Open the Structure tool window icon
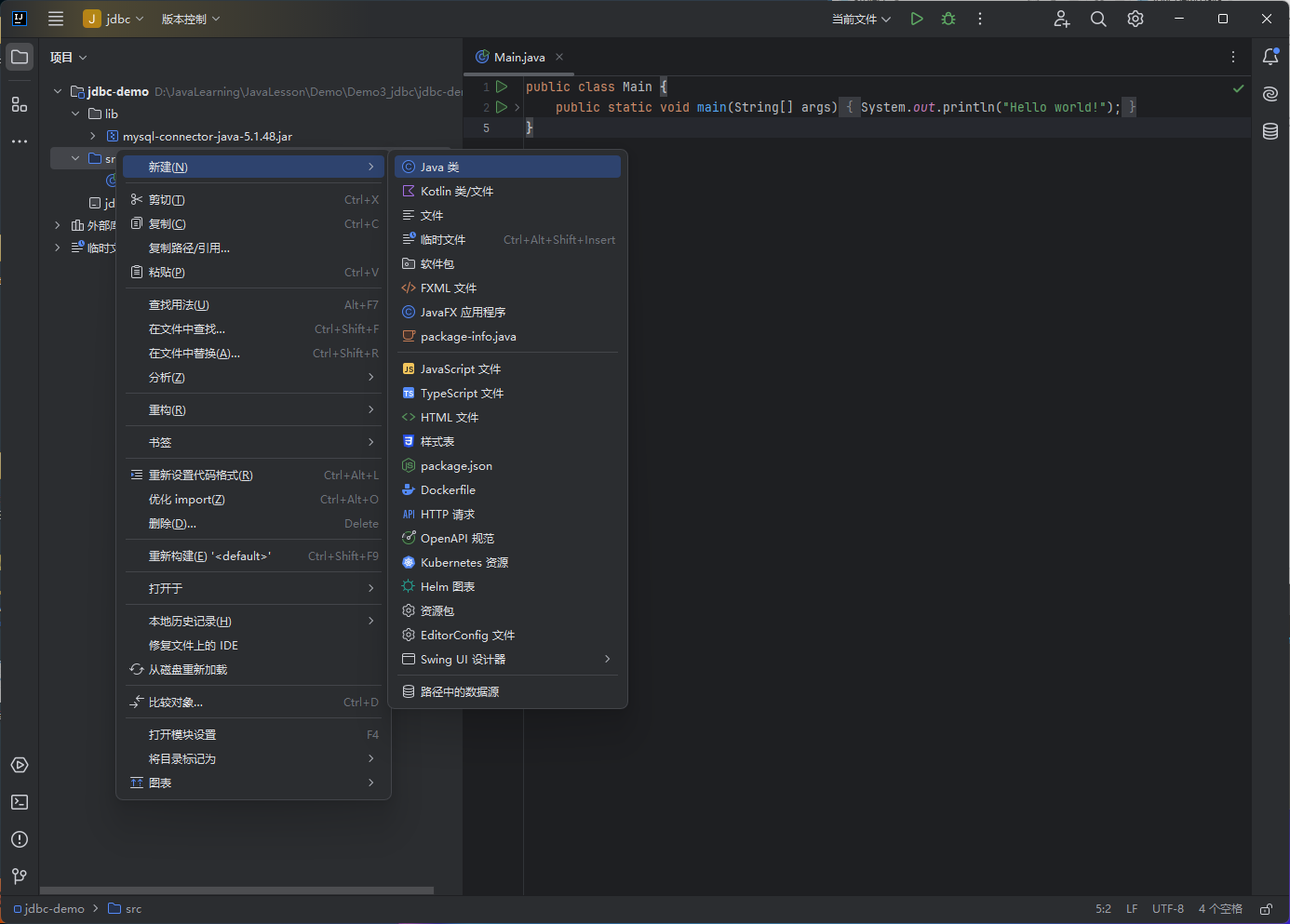 click(20, 104)
